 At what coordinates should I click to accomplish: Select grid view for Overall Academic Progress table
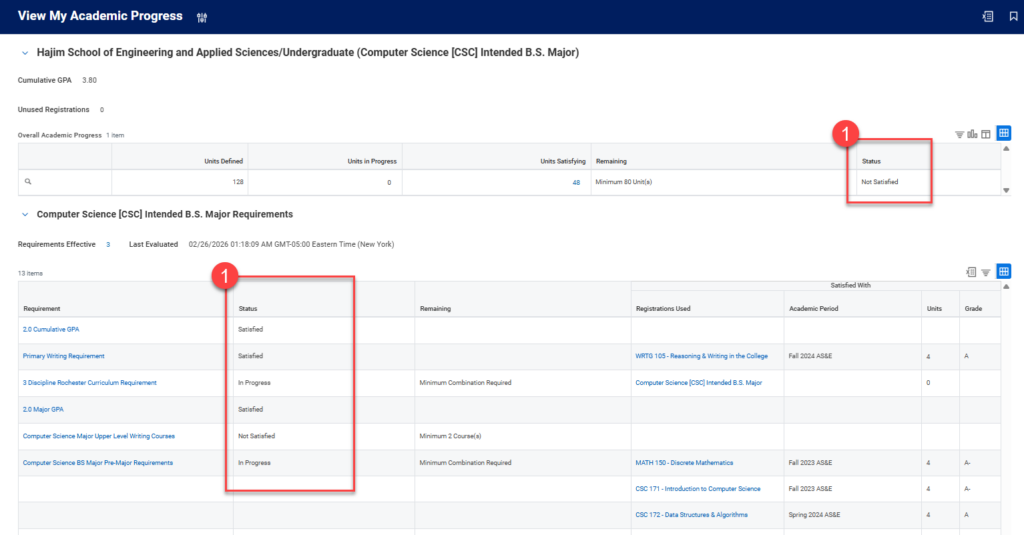[x=1004, y=133]
